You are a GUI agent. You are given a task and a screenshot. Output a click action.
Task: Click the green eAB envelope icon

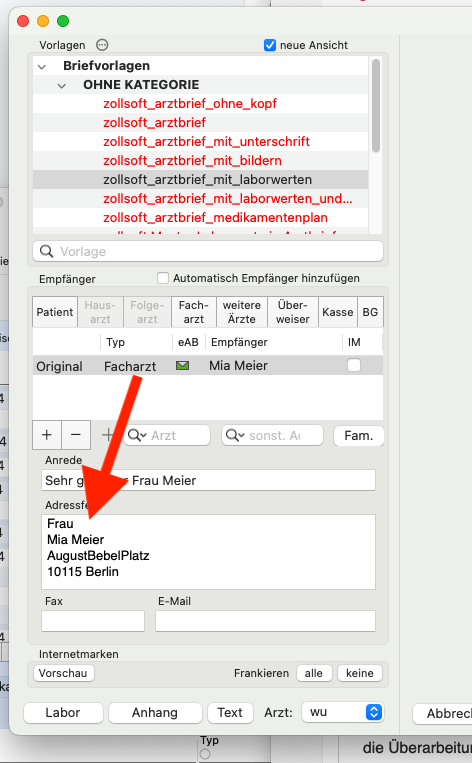182,365
